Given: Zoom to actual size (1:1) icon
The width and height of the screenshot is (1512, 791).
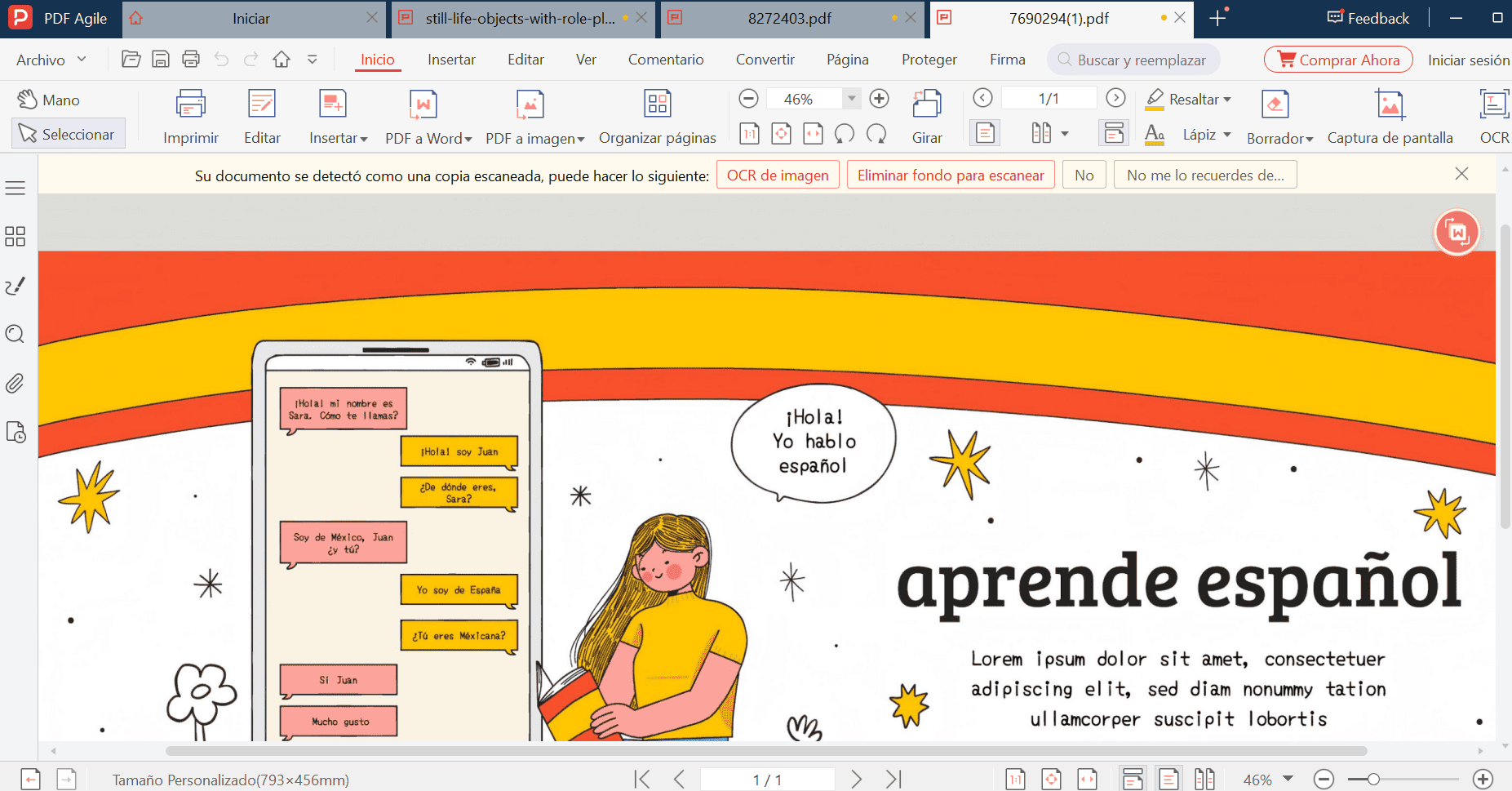Looking at the screenshot, I should pyautogui.click(x=748, y=133).
